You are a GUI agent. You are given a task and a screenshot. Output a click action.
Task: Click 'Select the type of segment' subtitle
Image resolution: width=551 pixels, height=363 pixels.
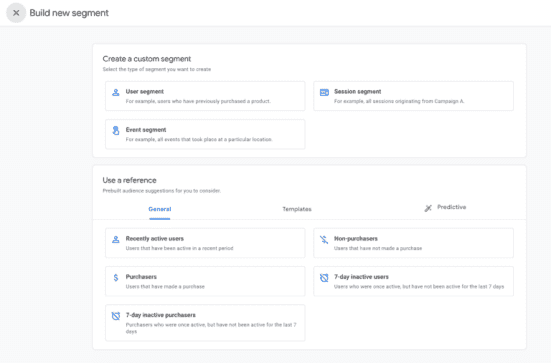coord(157,69)
